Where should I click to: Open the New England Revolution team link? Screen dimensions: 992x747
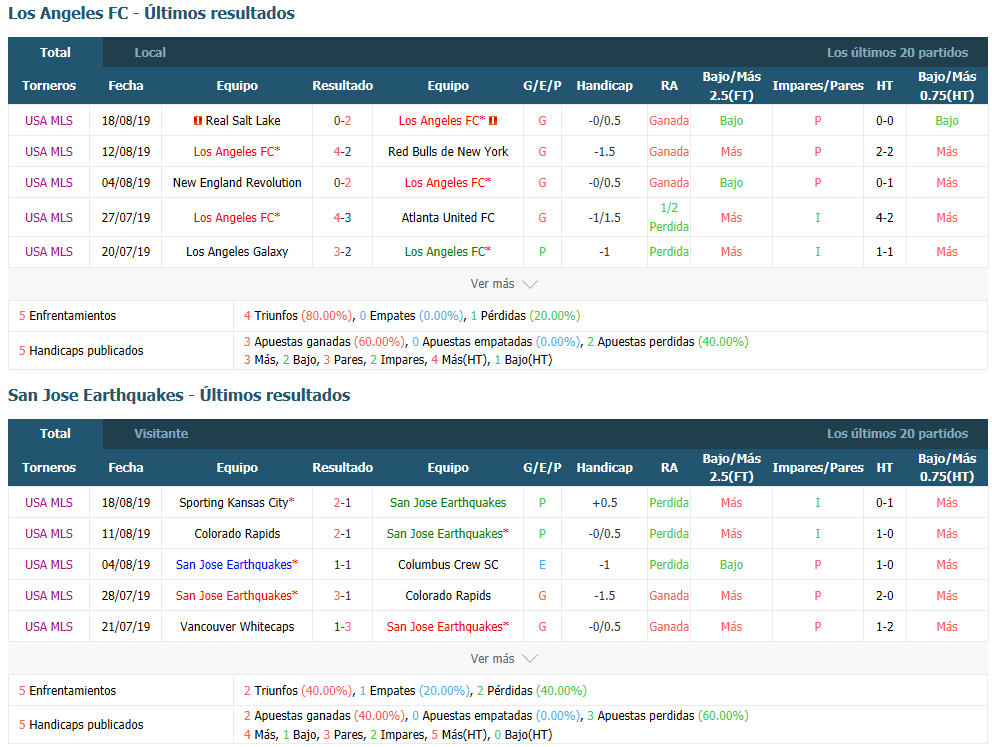tap(237, 183)
